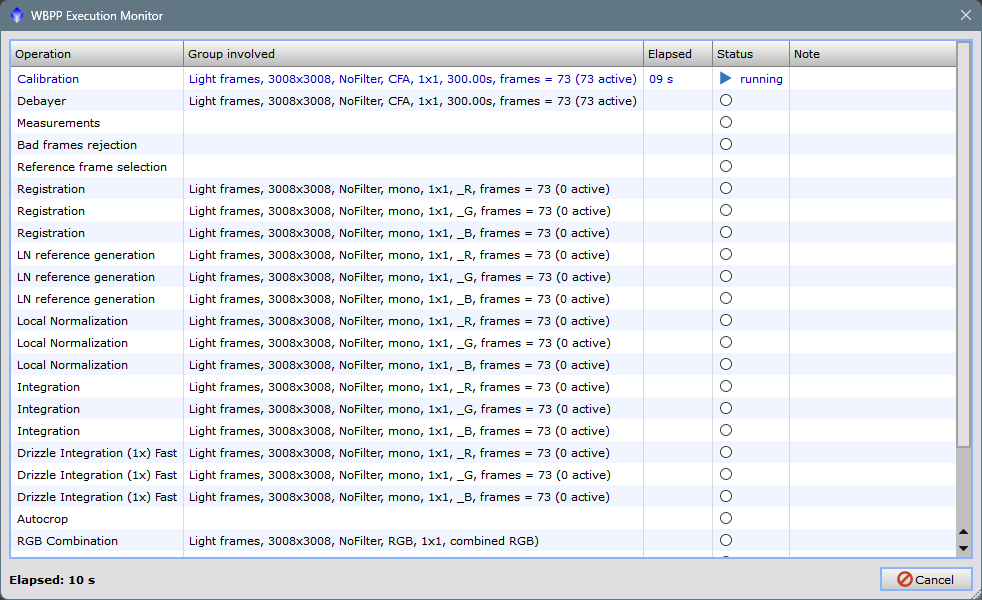Click the Debayer row status circle
The height and width of the screenshot is (600, 982).
pos(726,100)
